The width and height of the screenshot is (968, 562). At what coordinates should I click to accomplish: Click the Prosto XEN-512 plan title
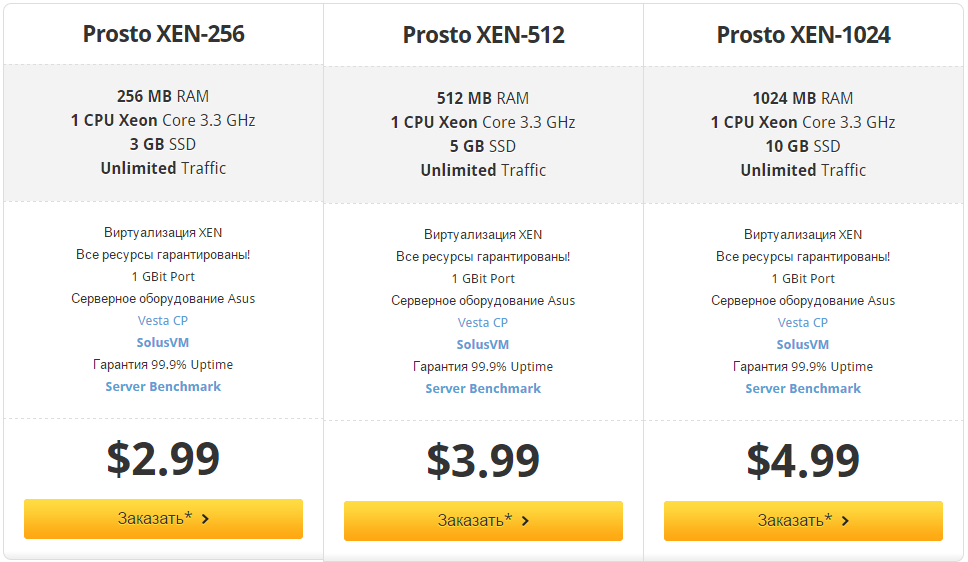pos(483,36)
